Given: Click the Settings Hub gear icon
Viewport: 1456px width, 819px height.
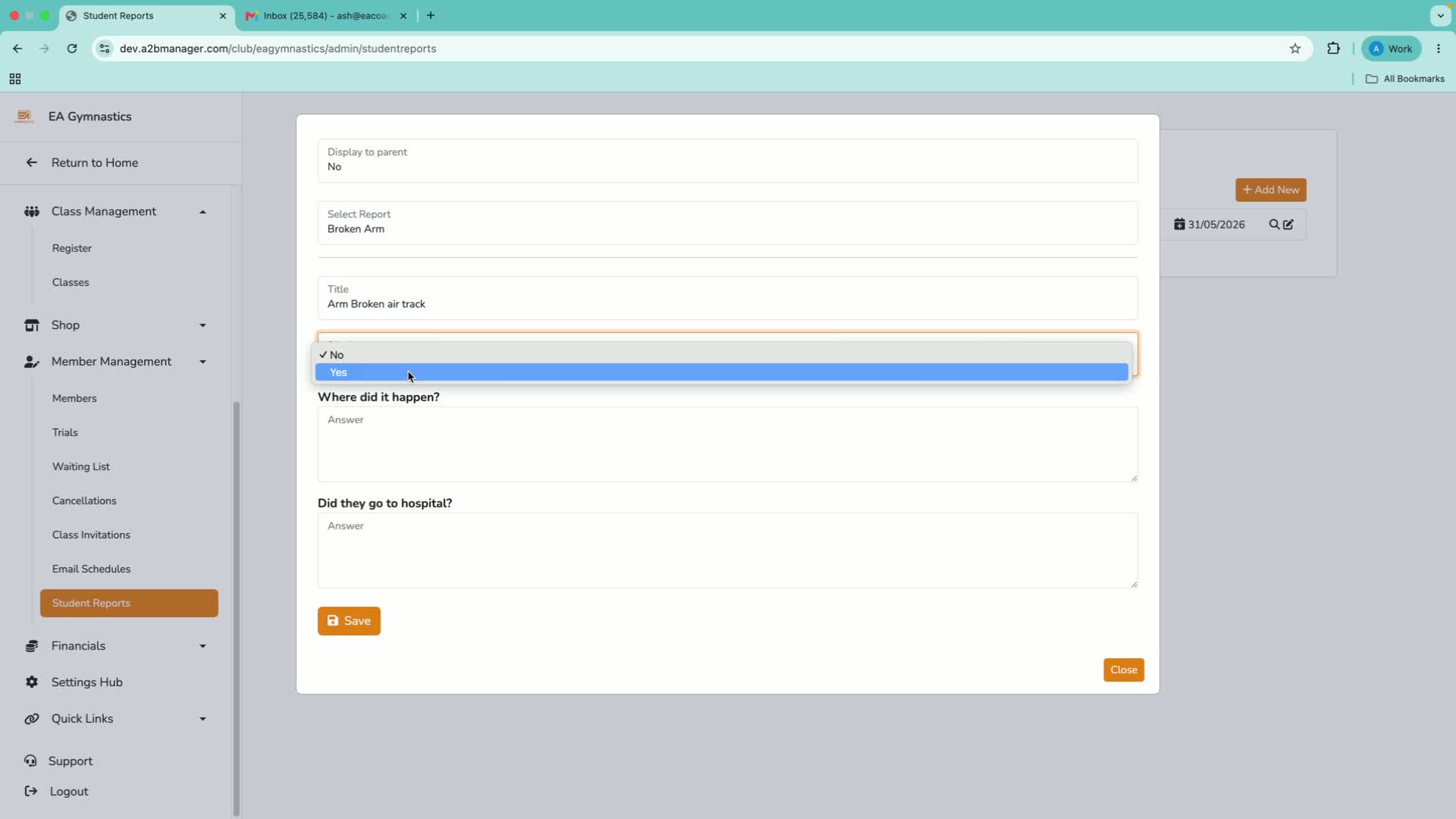Looking at the screenshot, I should pos(31,682).
